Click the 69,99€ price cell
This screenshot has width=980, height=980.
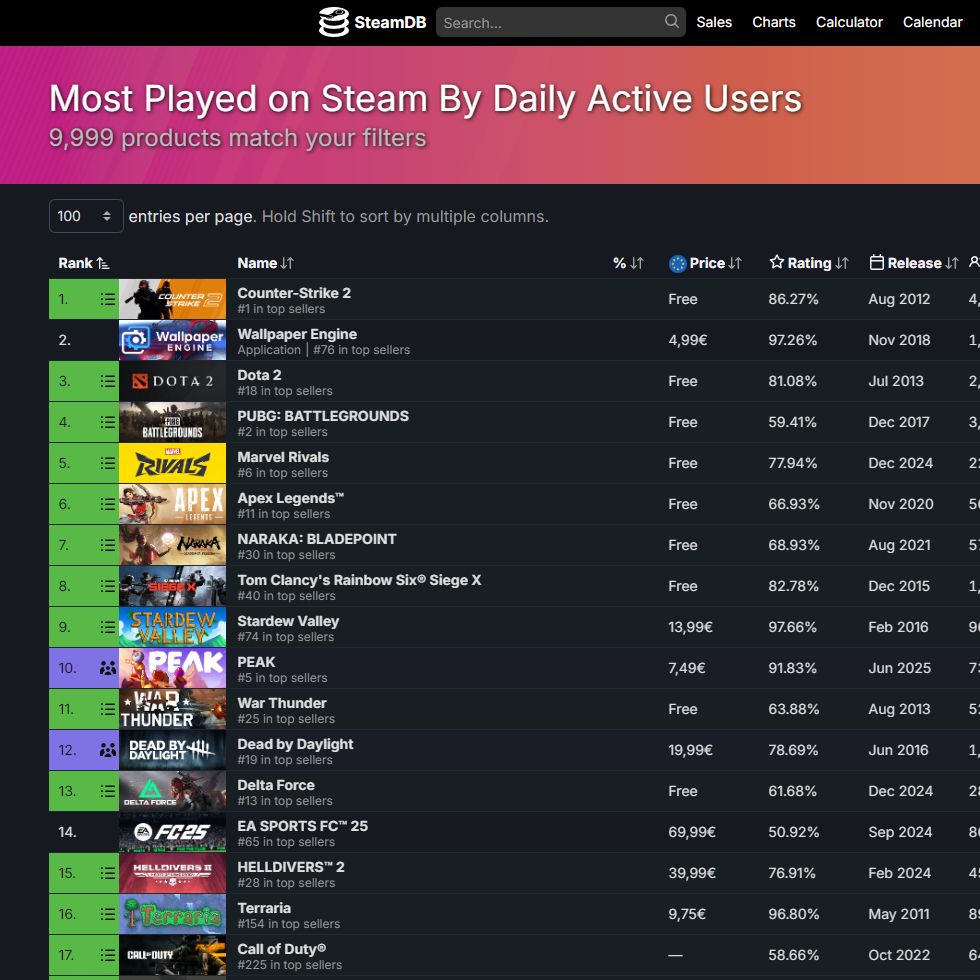pos(692,832)
